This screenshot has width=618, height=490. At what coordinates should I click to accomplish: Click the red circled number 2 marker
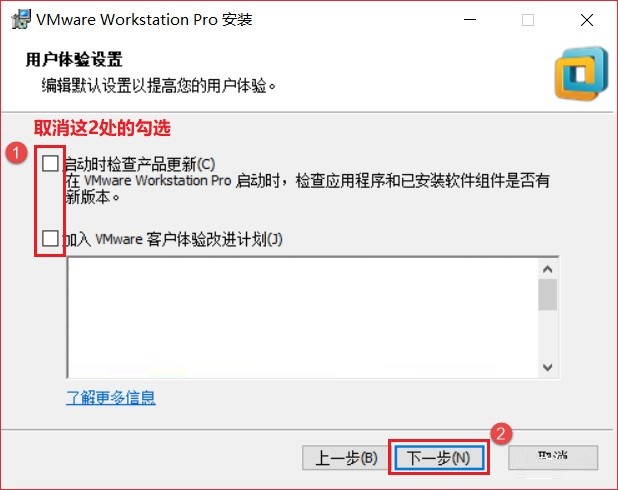501,434
